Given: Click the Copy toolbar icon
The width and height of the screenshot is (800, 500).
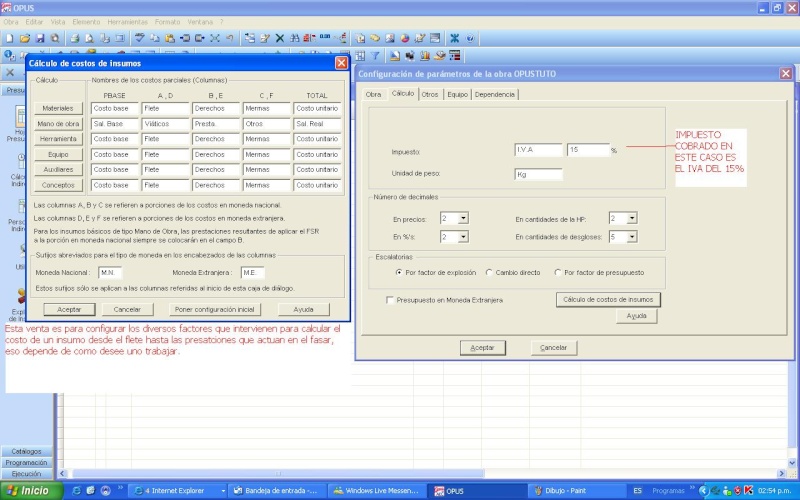Looking at the screenshot, I should click(155, 38).
